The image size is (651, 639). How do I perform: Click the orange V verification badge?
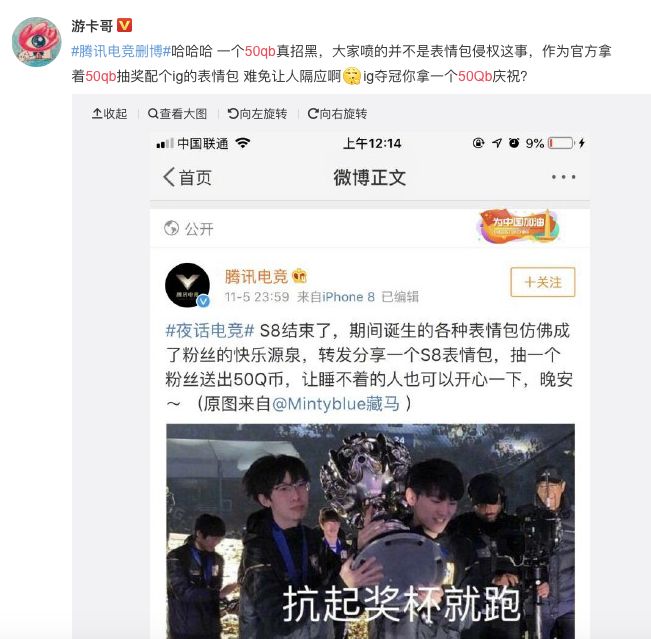[124, 25]
